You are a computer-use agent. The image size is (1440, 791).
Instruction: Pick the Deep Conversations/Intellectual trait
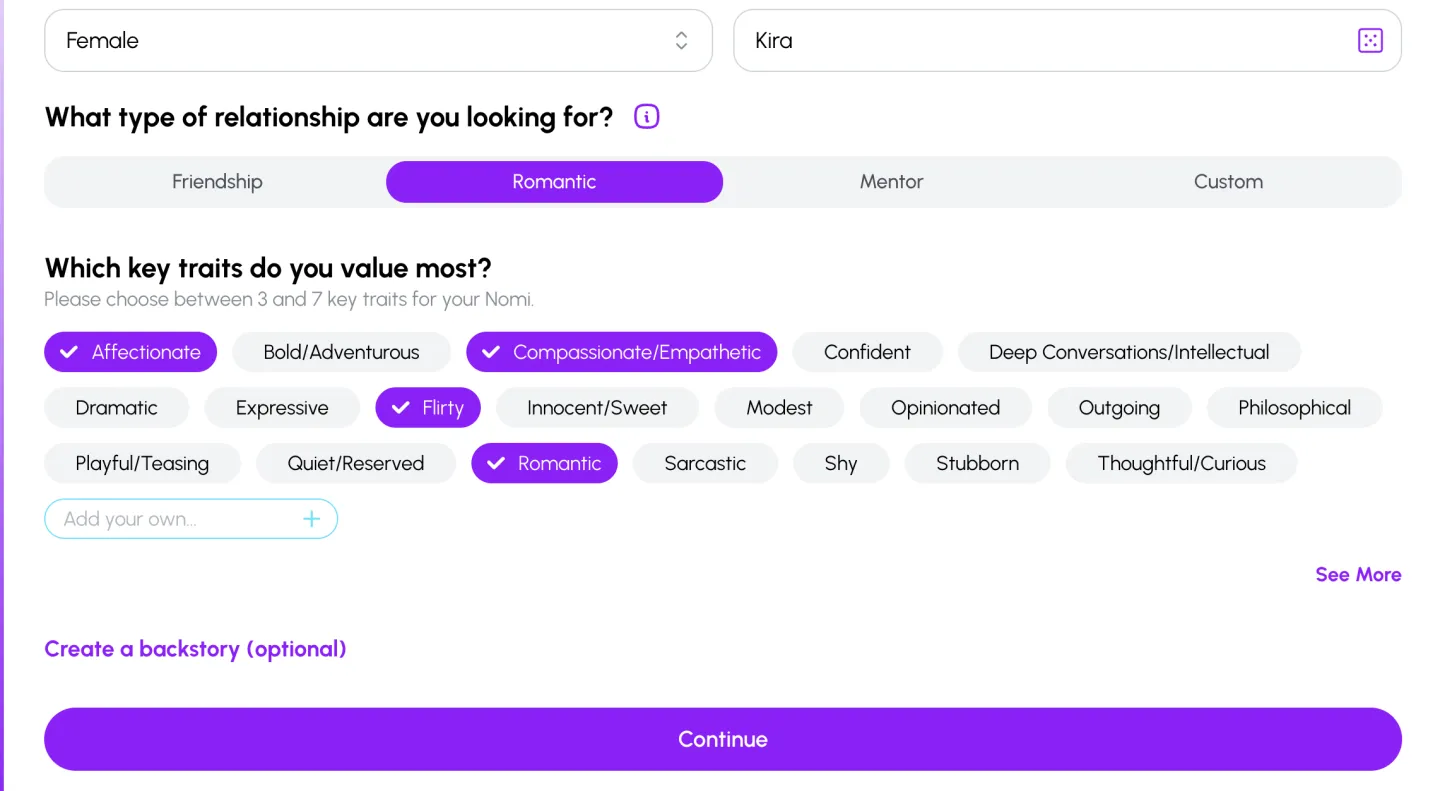click(x=1129, y=352)
